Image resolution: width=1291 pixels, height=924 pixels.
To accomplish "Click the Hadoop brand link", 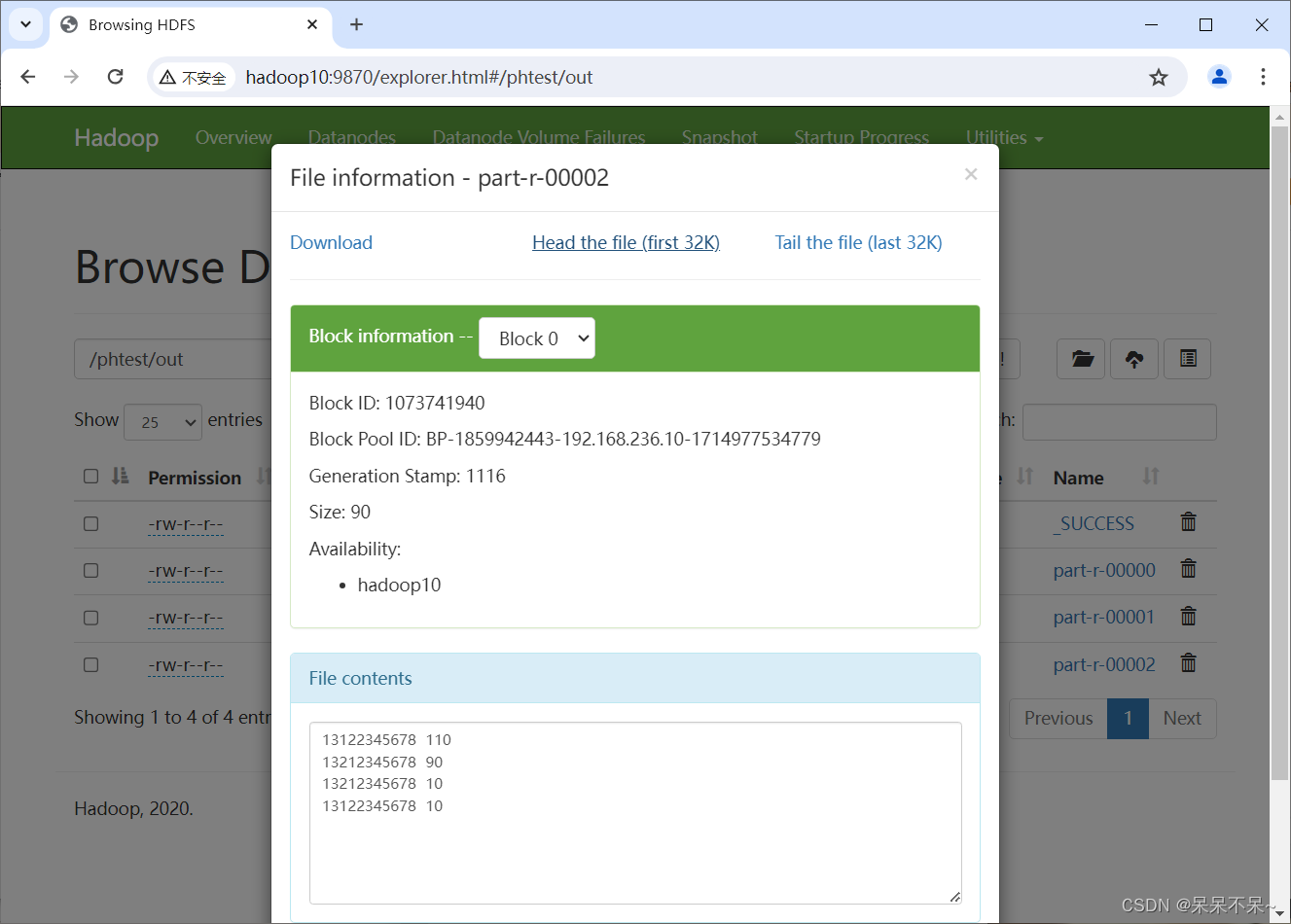I will coord(117,137).
